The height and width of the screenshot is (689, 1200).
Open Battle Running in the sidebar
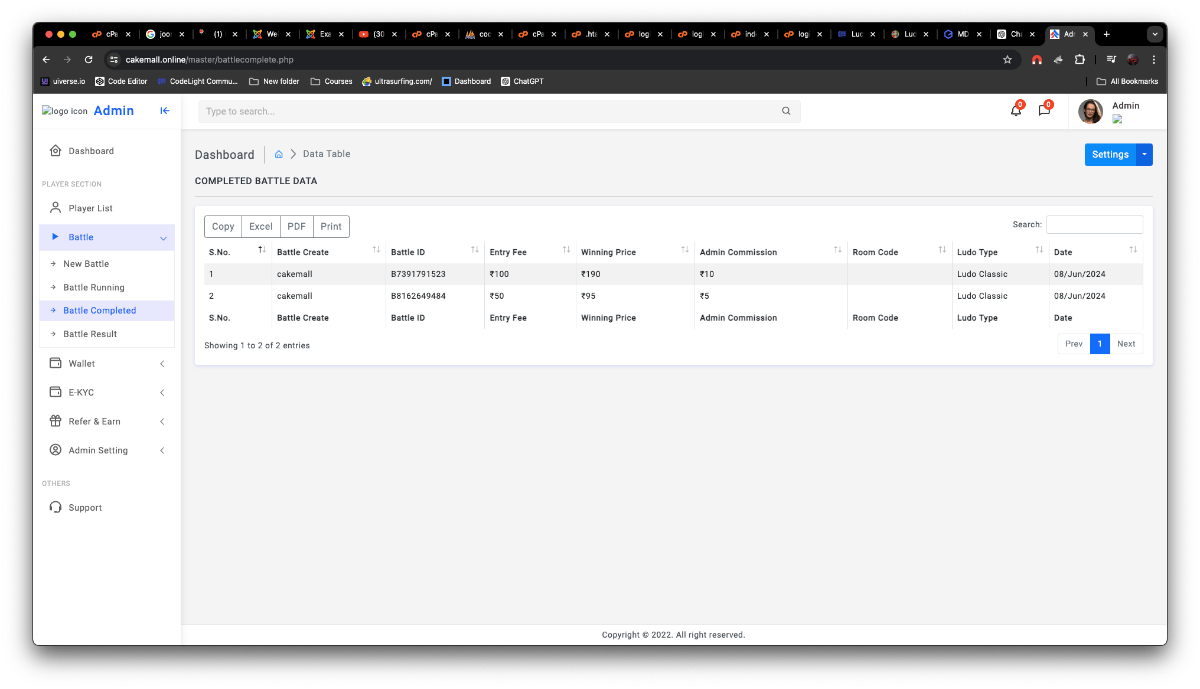pos(94,288)
